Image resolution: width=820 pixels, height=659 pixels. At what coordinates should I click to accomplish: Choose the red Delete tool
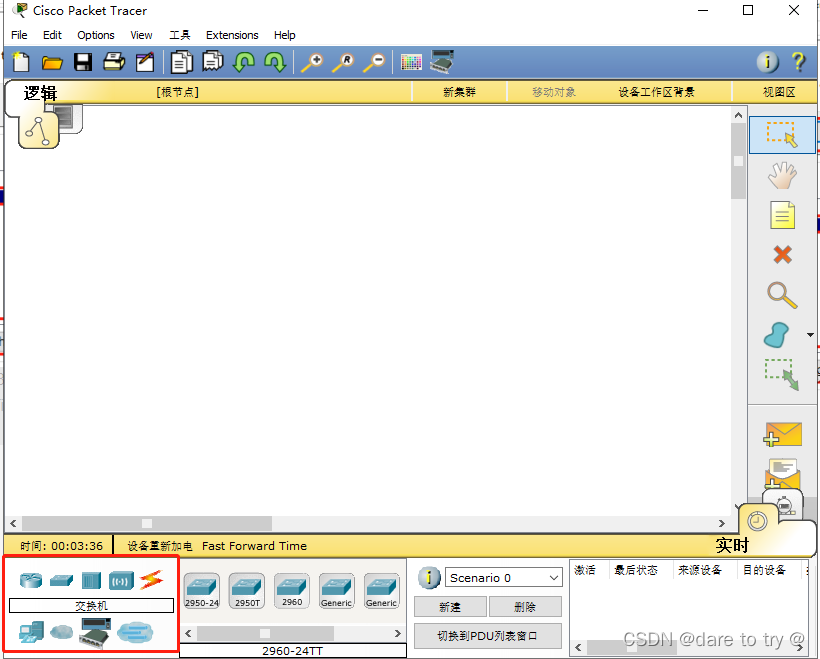tap(782, 255)
